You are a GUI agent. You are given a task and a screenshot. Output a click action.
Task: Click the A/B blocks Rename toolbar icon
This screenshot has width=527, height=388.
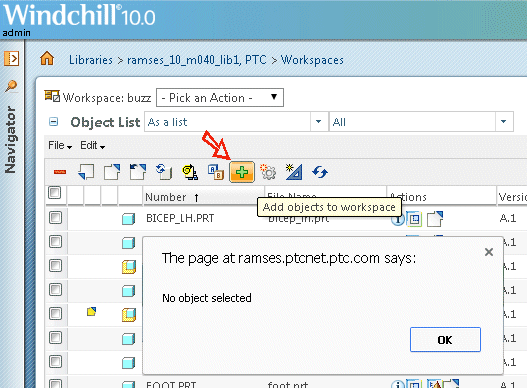click(x=216, y=172)
